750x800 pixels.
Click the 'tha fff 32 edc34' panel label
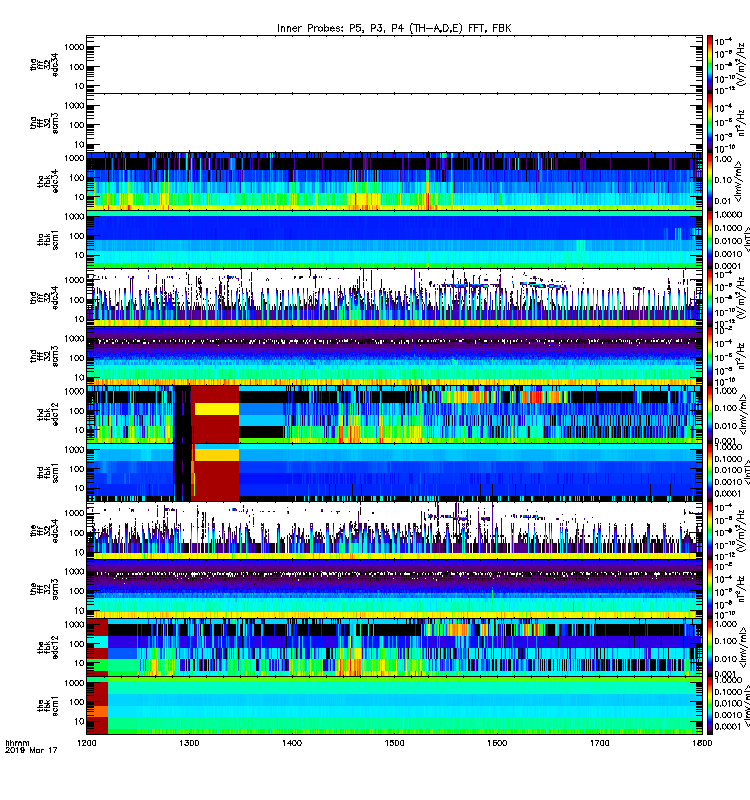click(x=44, y=65)
